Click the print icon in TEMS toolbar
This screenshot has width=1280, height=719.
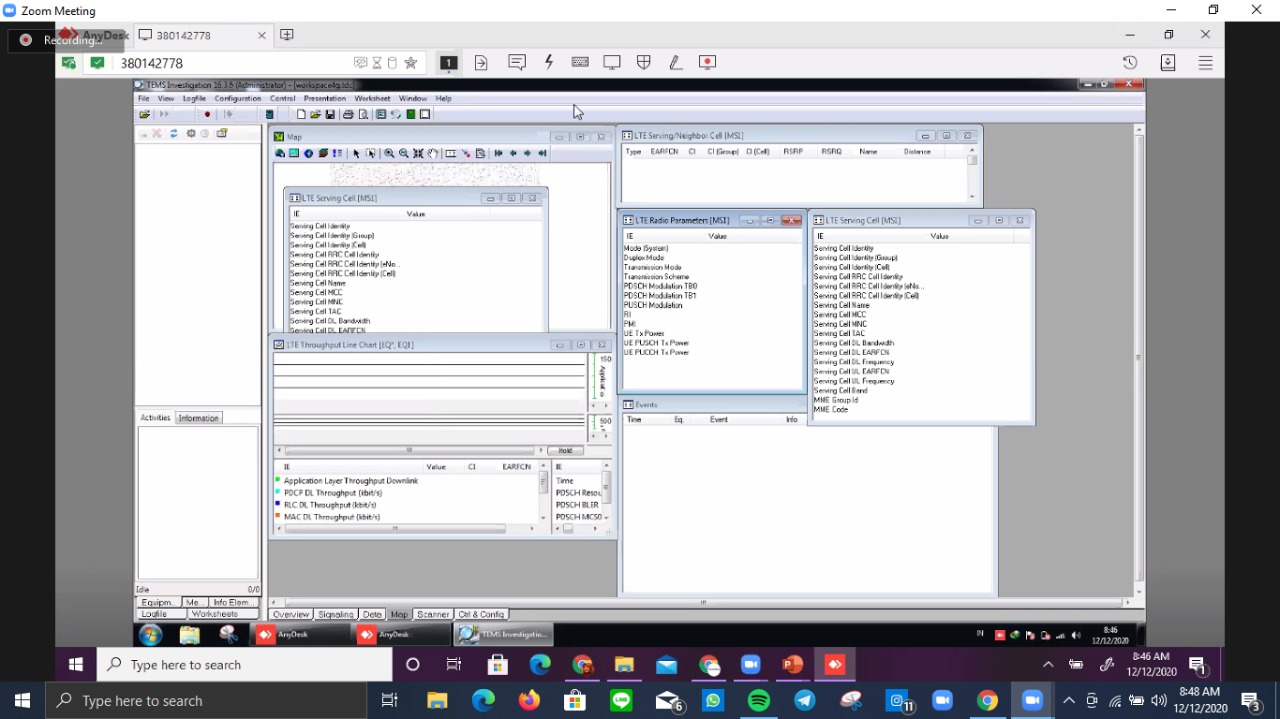tap(348, 115)
